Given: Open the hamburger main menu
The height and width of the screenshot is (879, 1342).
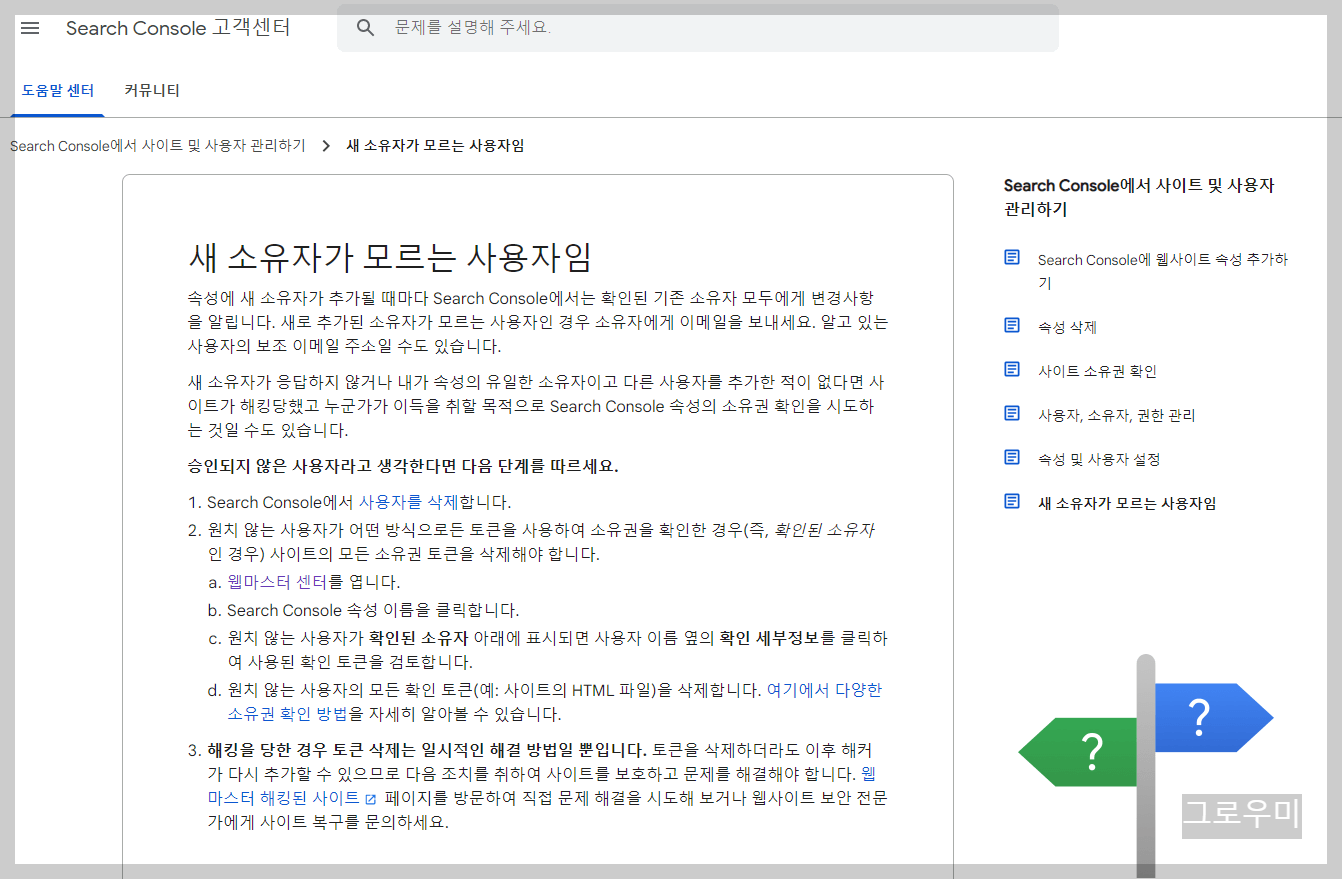Looking at the screenshot, I should click(30, 28).
